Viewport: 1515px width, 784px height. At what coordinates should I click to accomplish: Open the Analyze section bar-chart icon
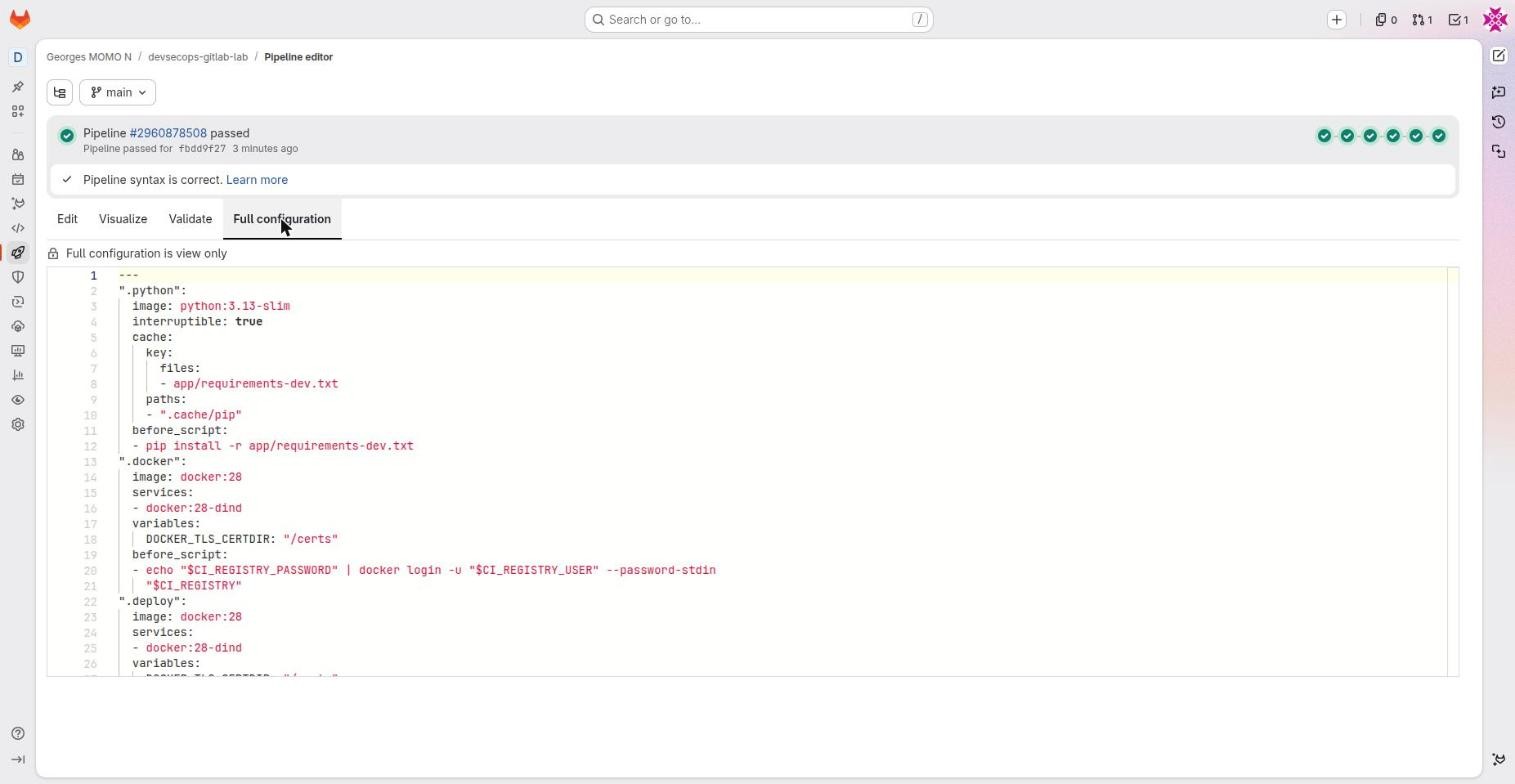[x=17, y=375]
